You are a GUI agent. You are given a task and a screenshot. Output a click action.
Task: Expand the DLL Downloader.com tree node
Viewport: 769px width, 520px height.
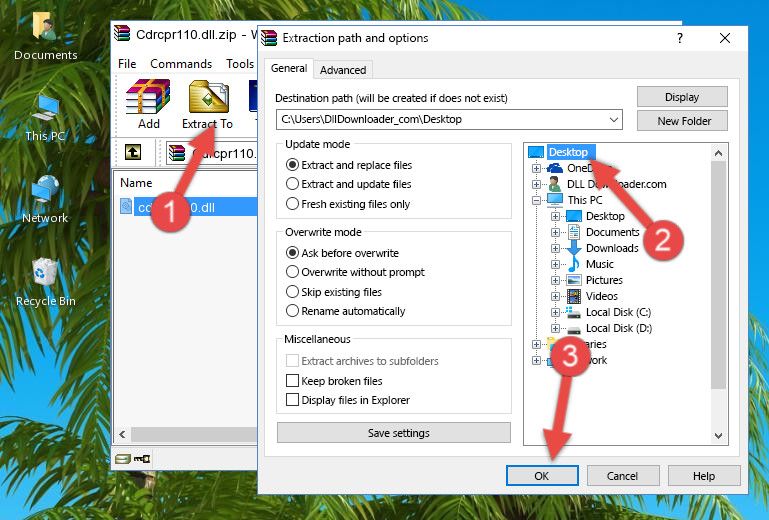(x=537, y=184)
